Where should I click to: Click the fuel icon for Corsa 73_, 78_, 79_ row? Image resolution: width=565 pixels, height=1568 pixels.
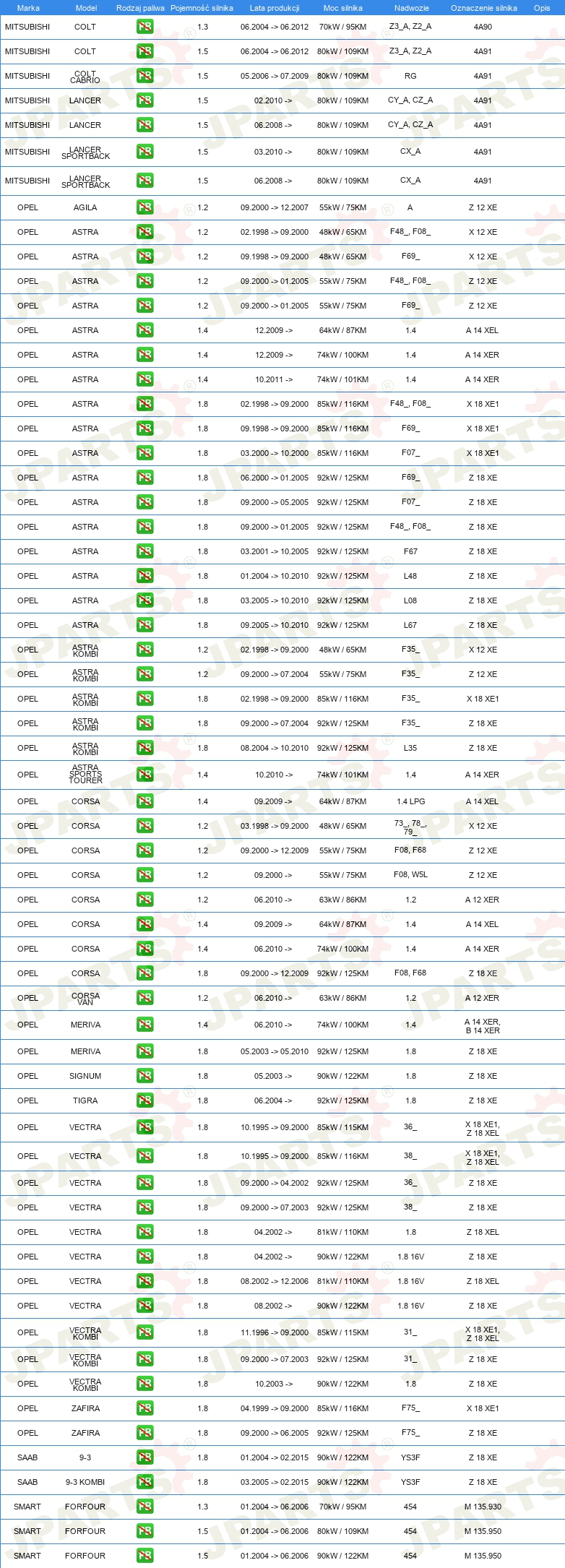click(x=145, y=826)
